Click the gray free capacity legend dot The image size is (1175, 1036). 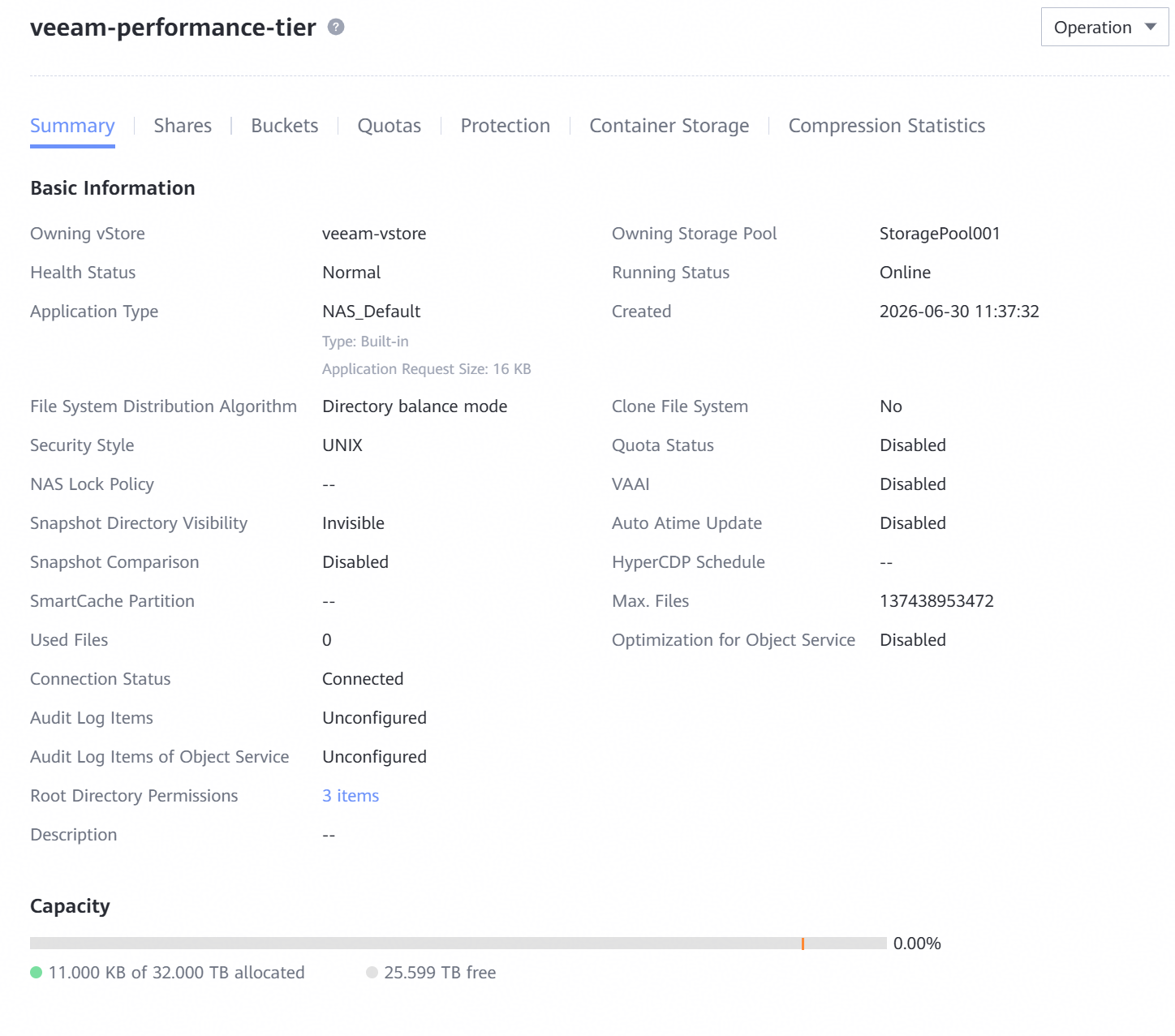click(x=372, y=973)
